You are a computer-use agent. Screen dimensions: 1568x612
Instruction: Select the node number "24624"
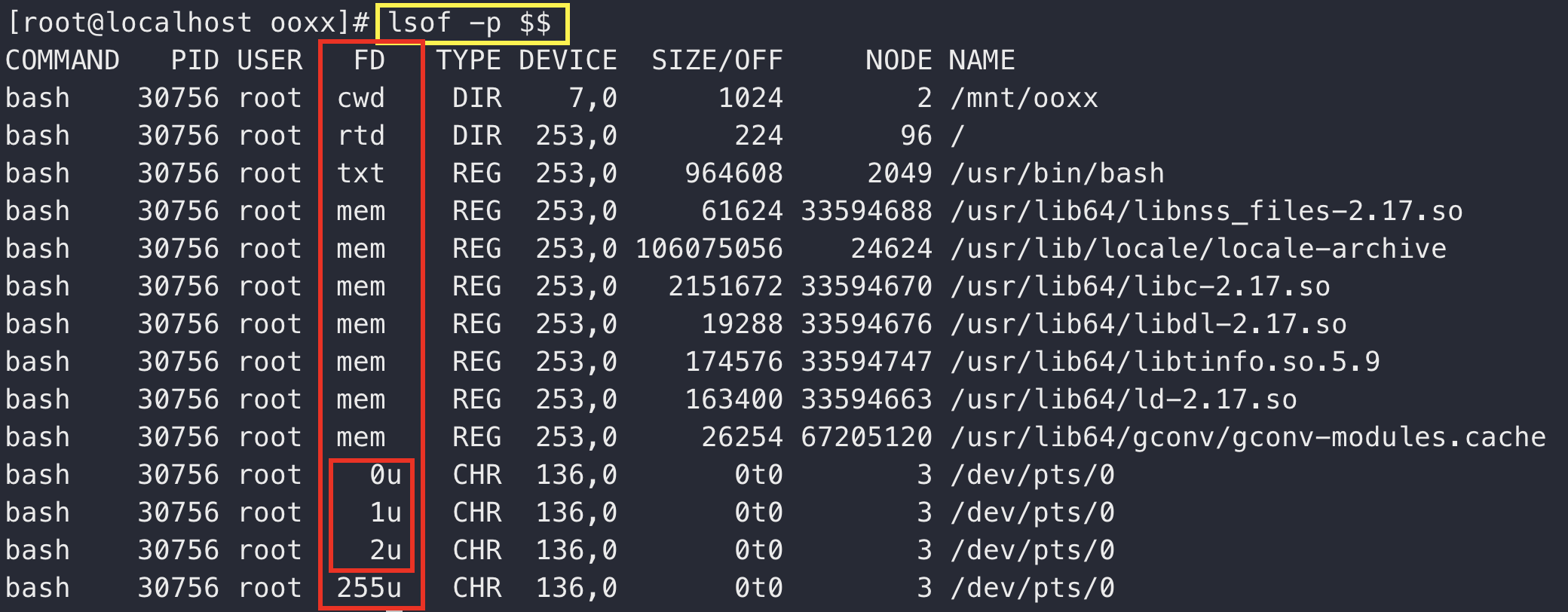(x=891, y=249)
